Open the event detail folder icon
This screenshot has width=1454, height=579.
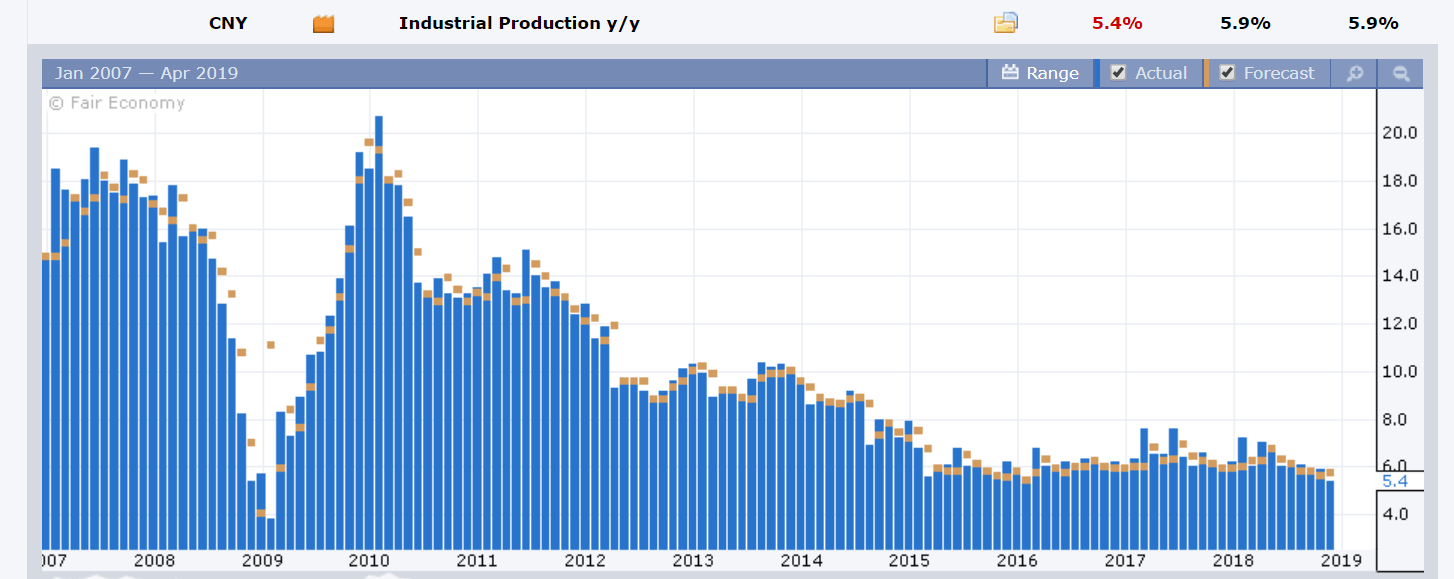1005,24
